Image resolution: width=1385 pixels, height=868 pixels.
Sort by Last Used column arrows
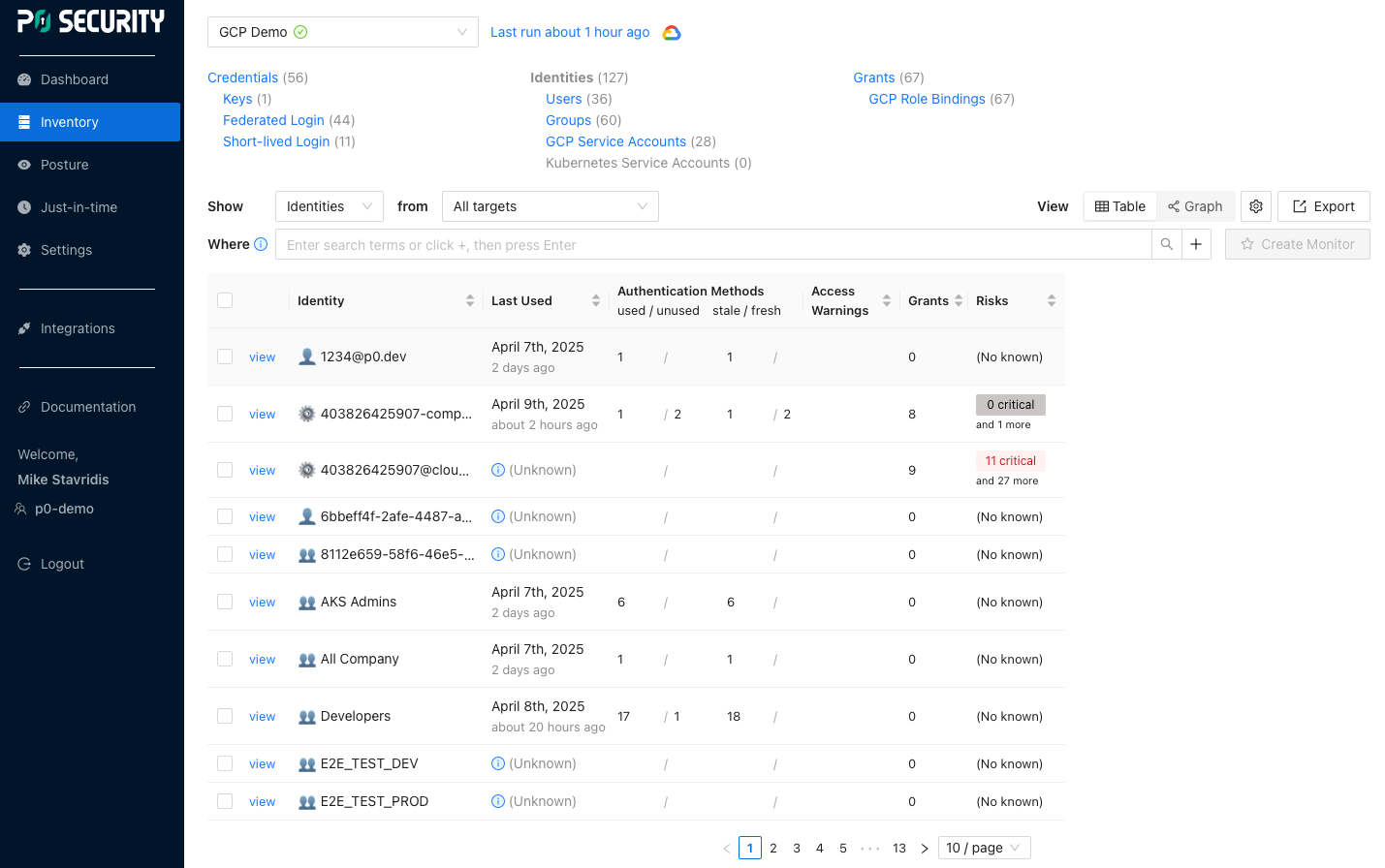point(596,300)
